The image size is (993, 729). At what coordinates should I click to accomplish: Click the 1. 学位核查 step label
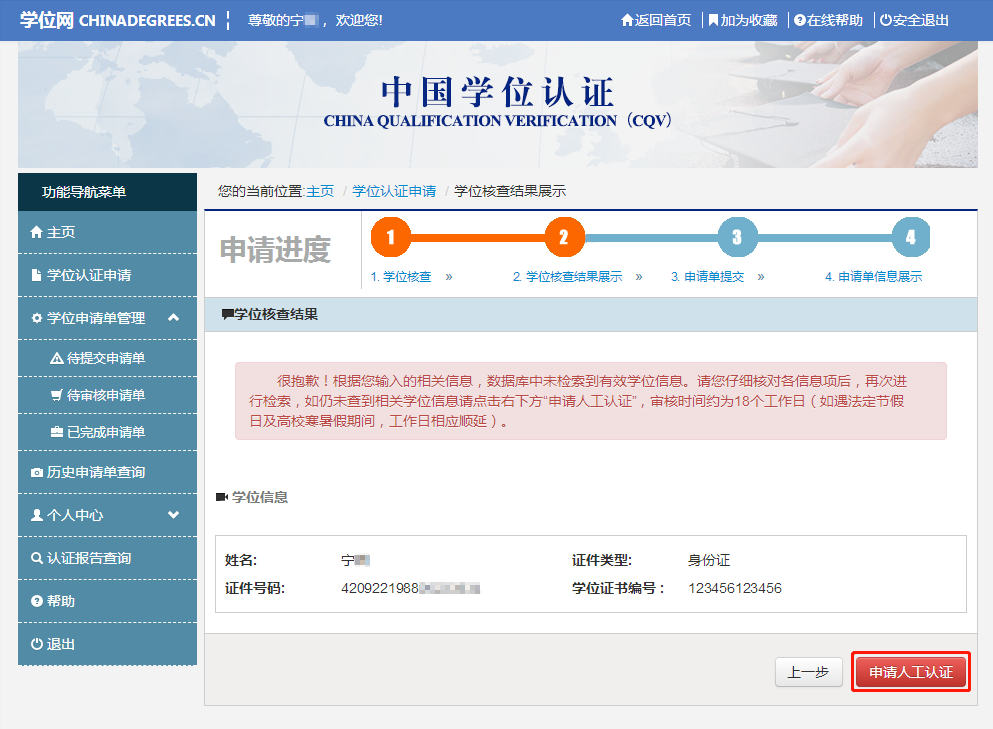[401, 277]
